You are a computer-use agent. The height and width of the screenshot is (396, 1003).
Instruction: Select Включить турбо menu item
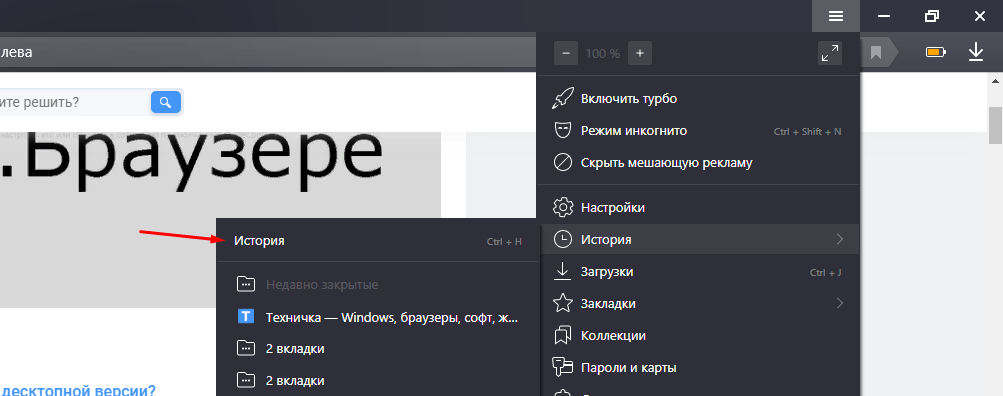point(699,99)
